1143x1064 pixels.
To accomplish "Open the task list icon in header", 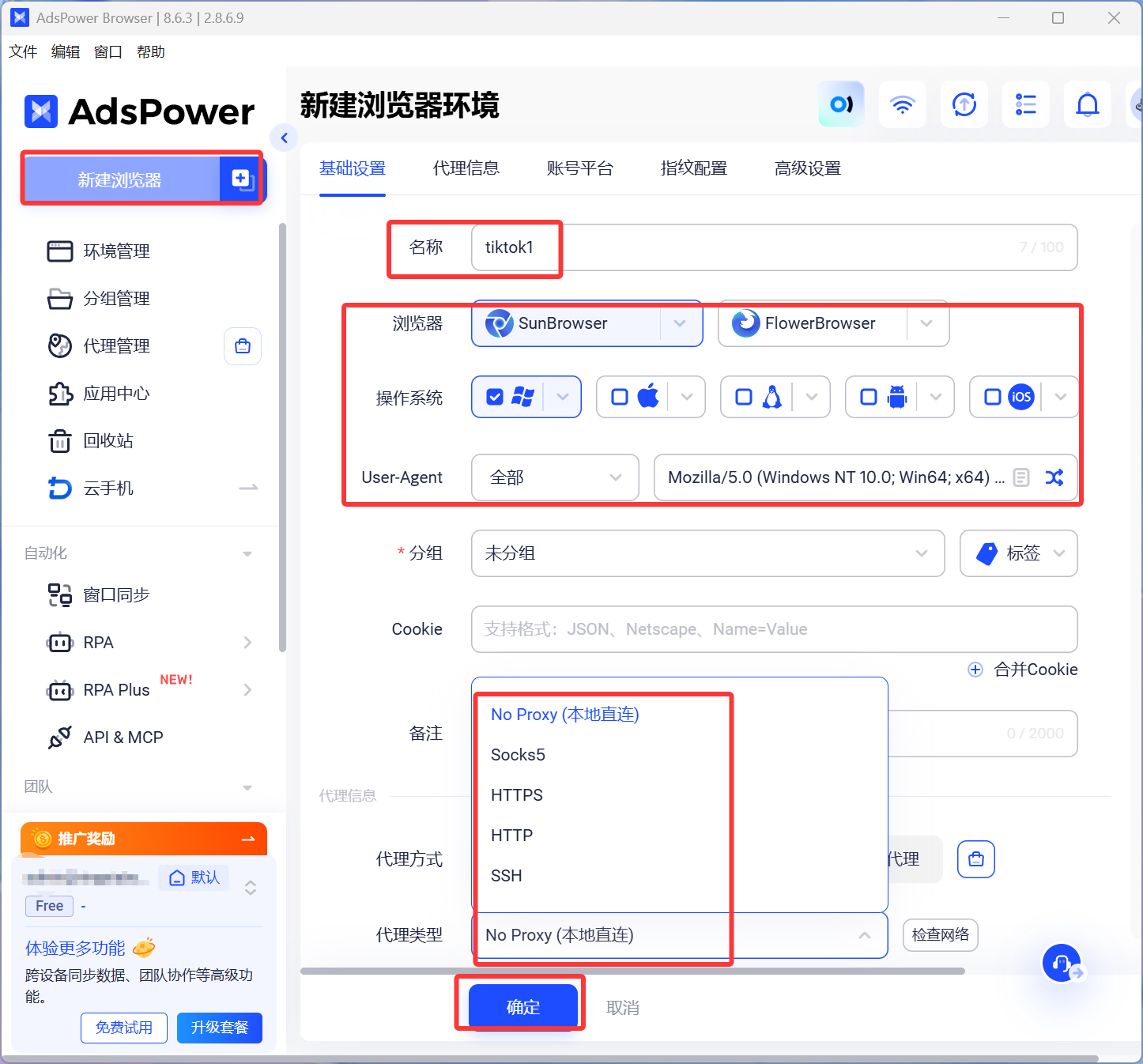I will click(1026, 104).
